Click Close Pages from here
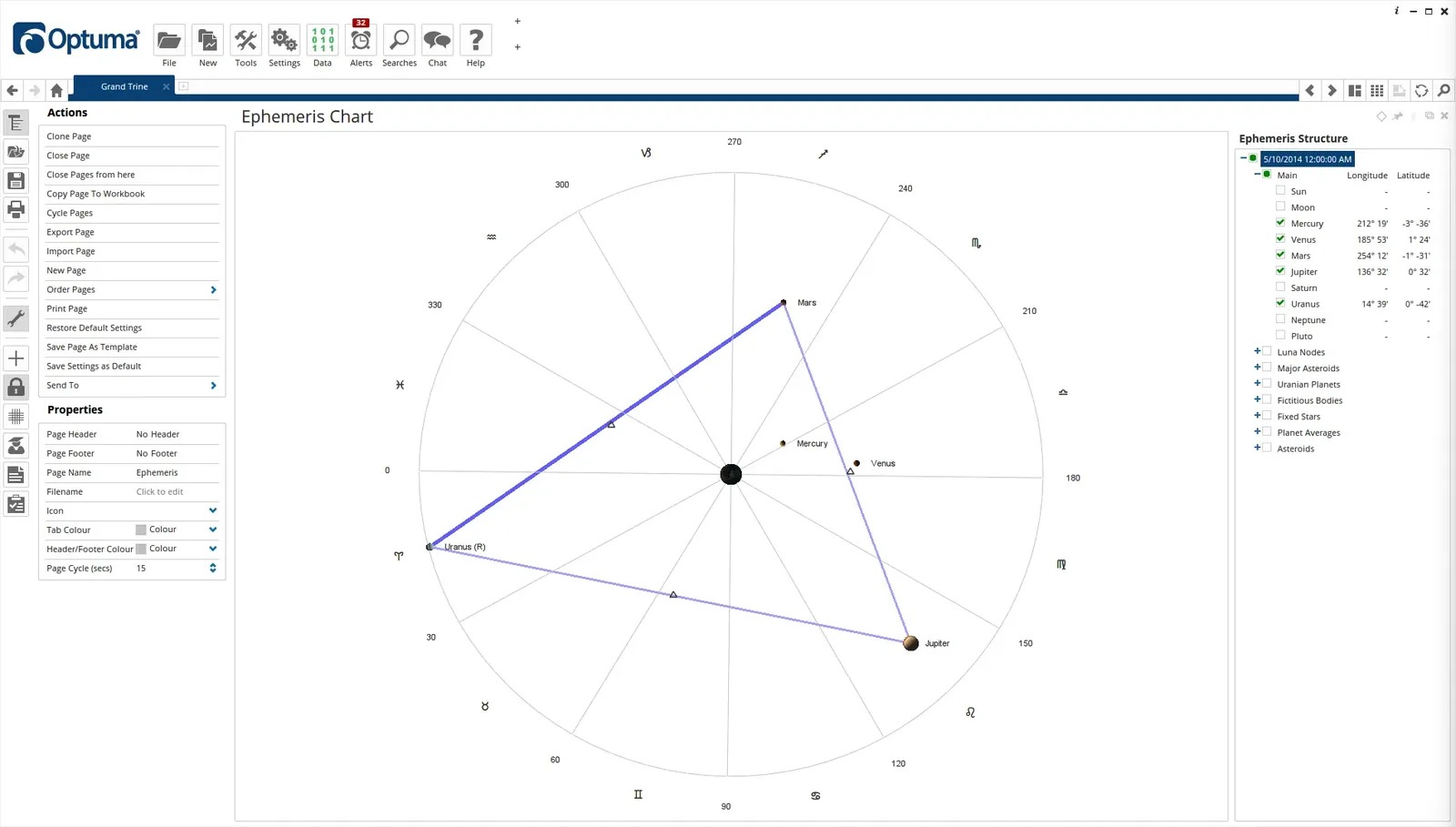Viewport: 1456px width, 827px height. [x=91, y=175]
